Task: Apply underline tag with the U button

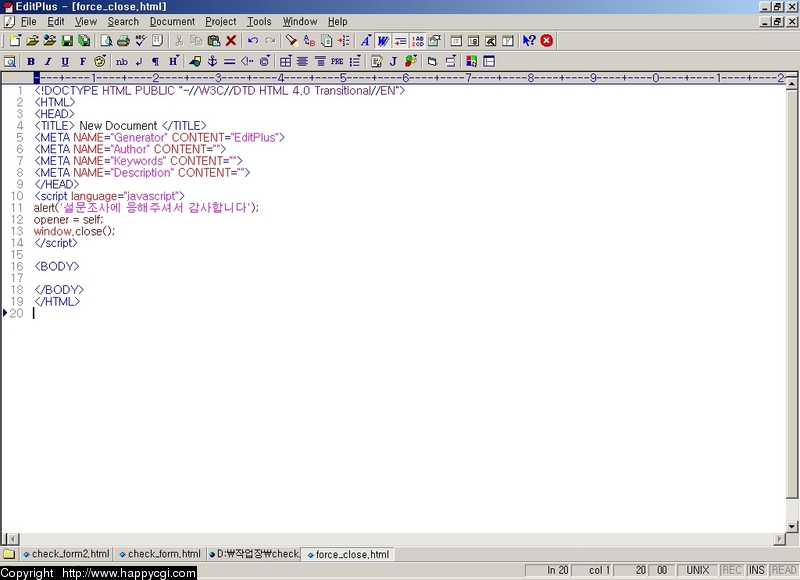Action: tap(65, 62)
